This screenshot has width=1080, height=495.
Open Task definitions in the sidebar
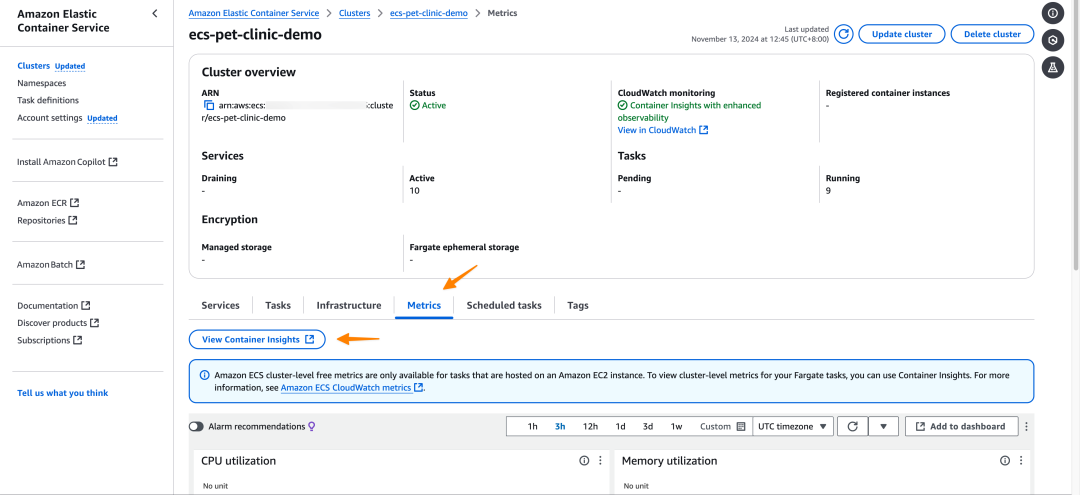48,101
